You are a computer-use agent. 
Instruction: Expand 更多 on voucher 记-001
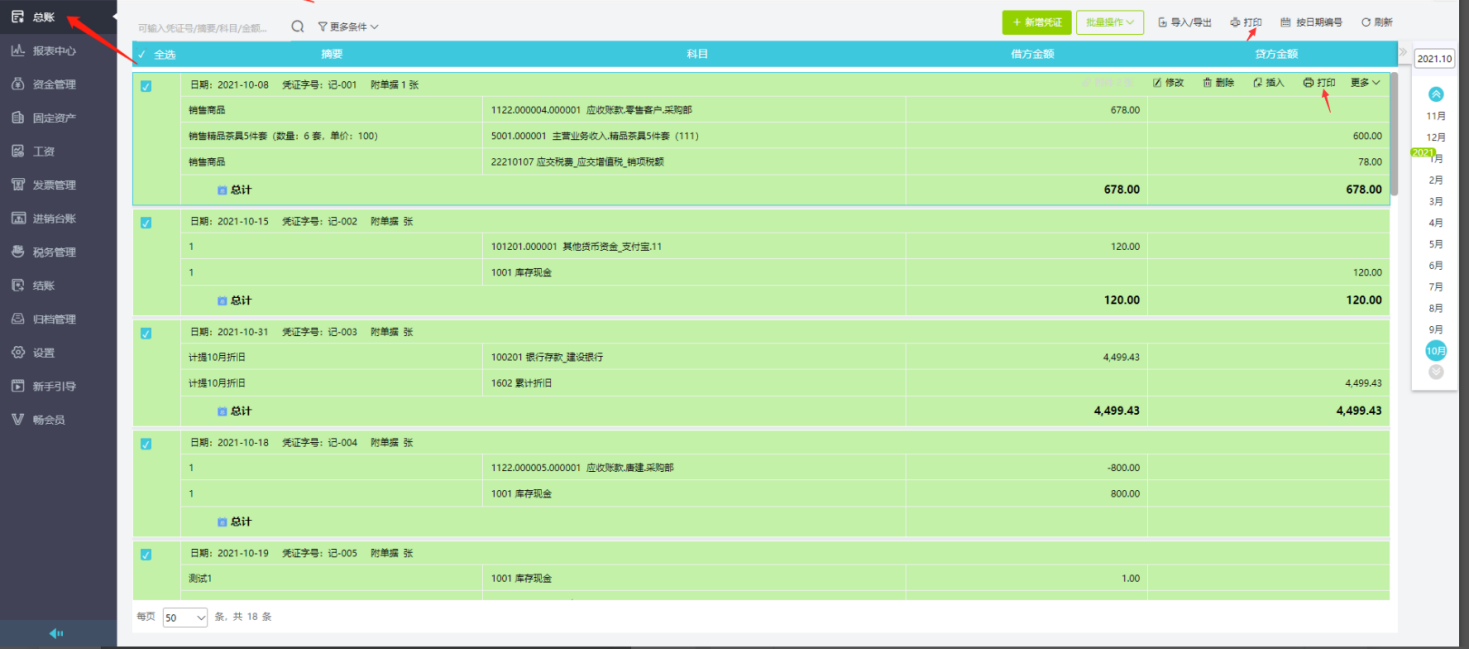[x=1365, y=83]
